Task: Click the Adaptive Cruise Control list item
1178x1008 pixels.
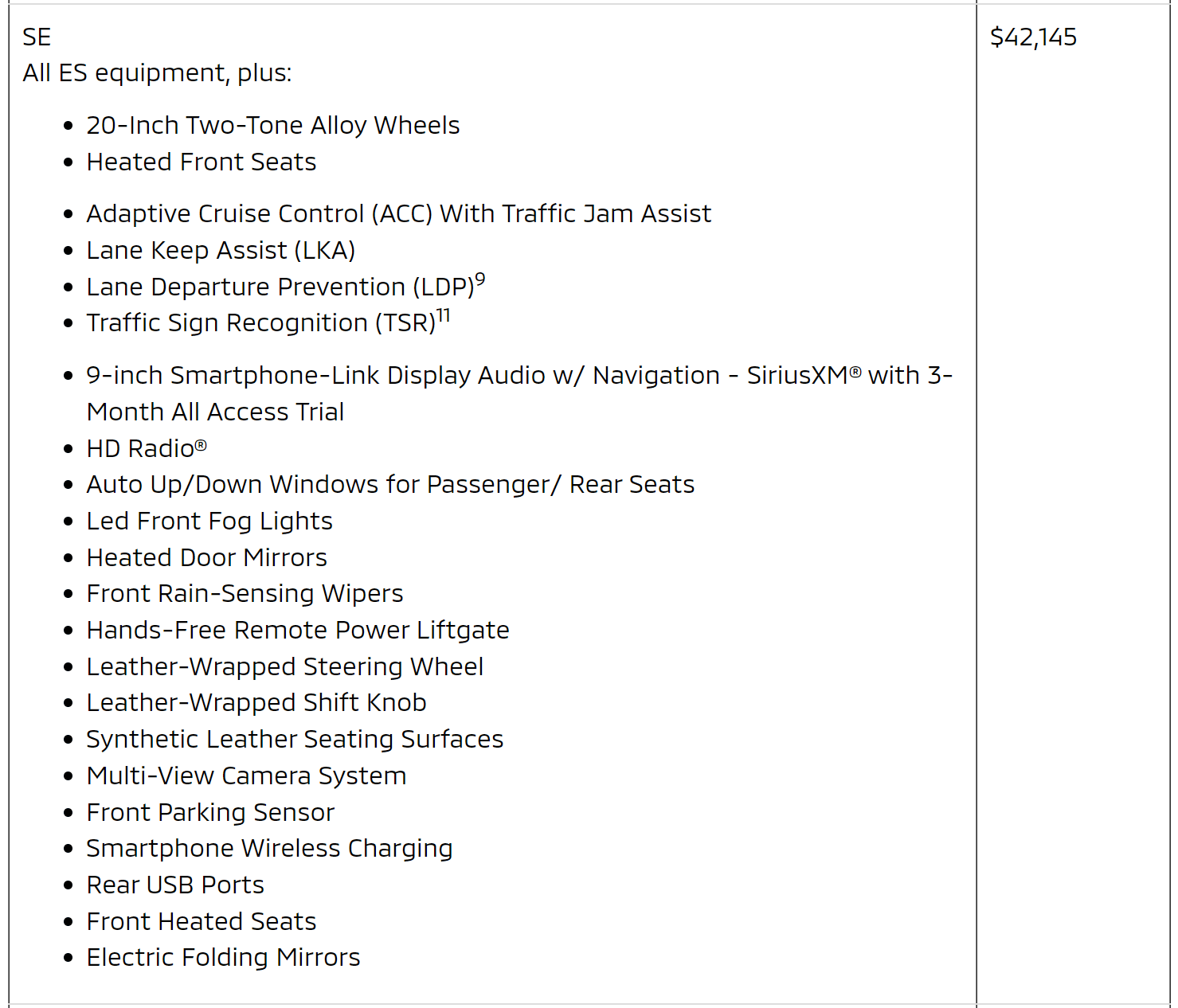Action: (x=398, y=214)
